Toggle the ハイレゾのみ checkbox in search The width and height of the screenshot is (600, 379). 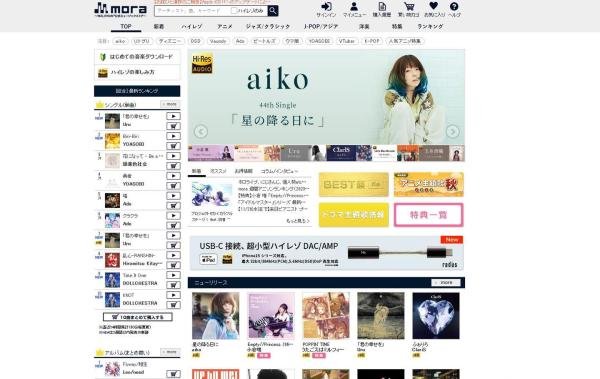pyautogui.click(x=234, y=11)
